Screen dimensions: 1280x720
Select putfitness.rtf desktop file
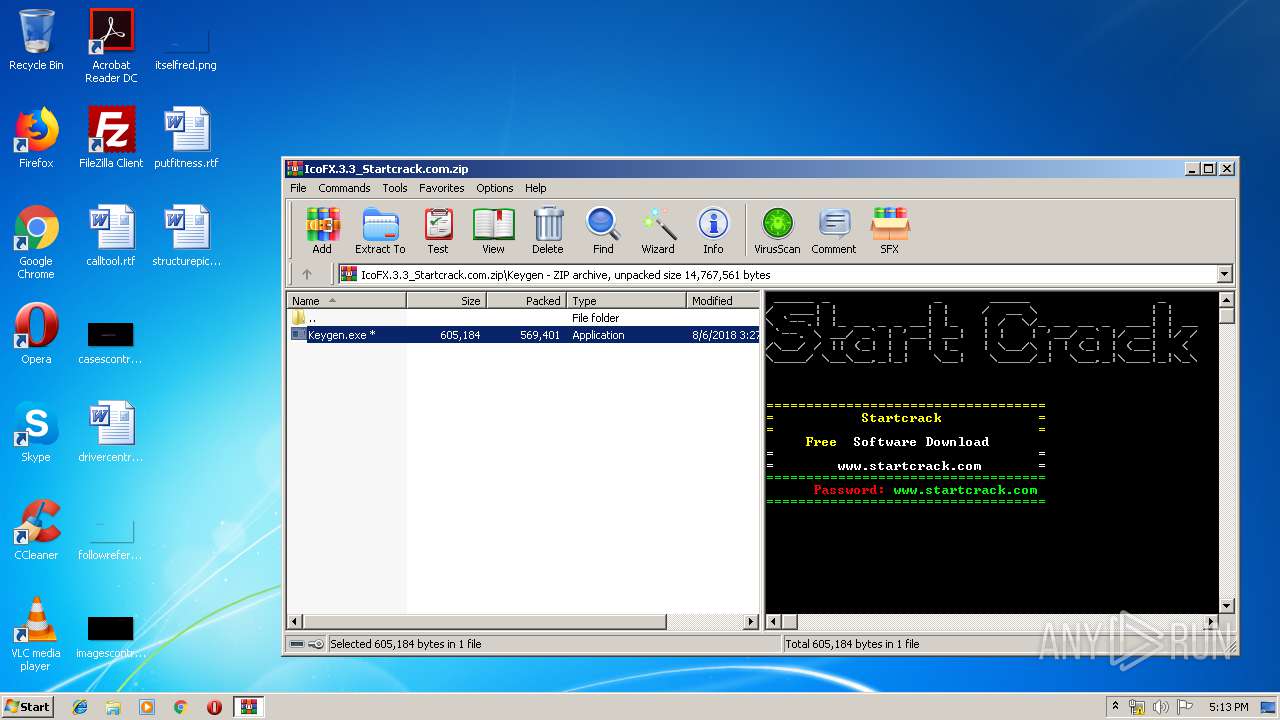186,138
